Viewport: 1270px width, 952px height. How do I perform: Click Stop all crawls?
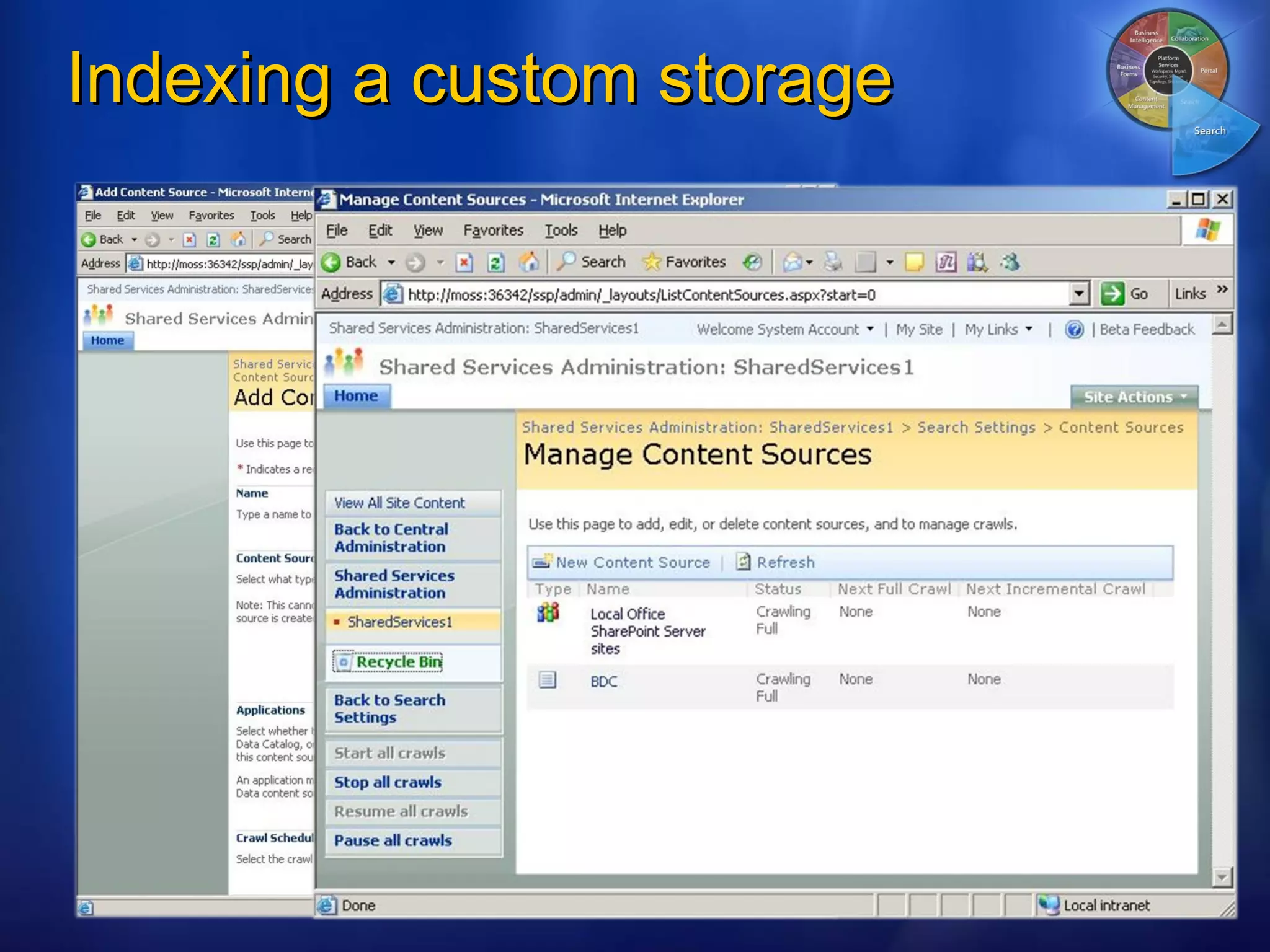click(x=388, y=782)
